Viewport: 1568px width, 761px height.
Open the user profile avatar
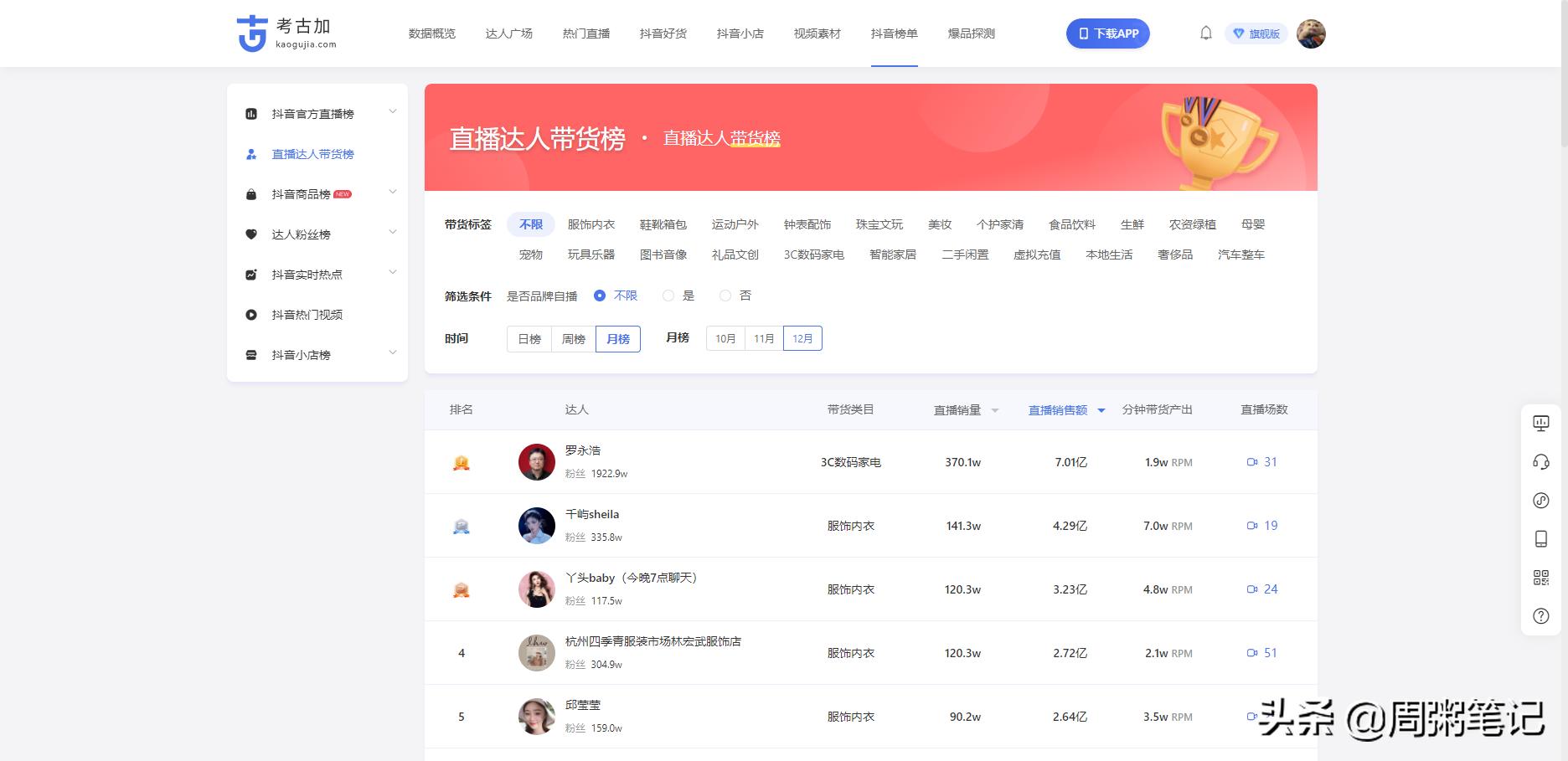[x=1311, y=33]
